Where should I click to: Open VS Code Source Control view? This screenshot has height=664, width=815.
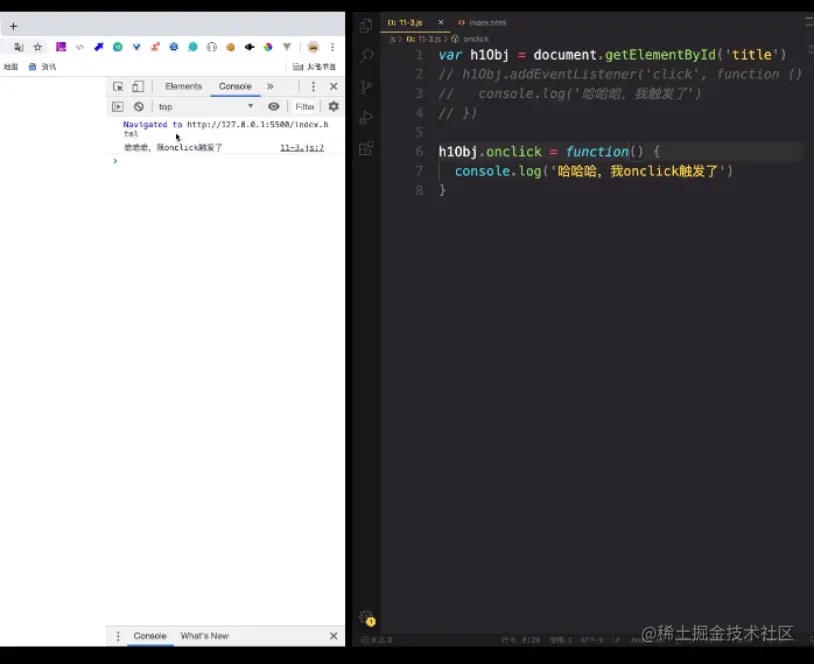366,86
